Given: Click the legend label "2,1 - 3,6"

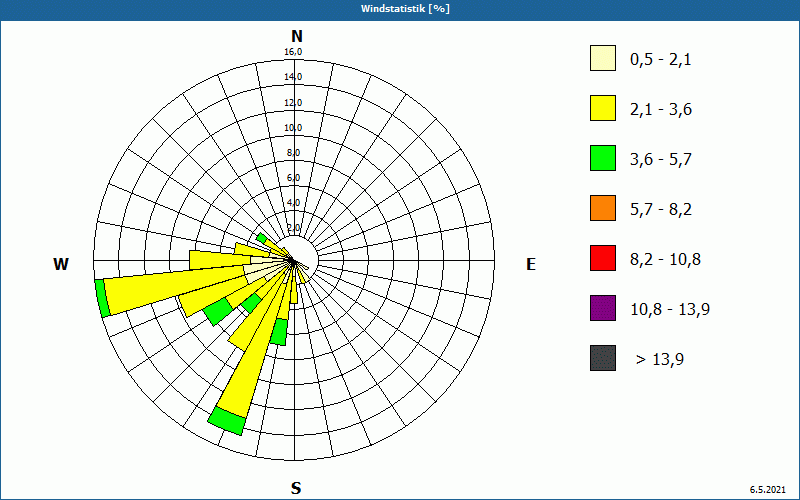Looking at the screenshot, I should (x=661, y=110).
